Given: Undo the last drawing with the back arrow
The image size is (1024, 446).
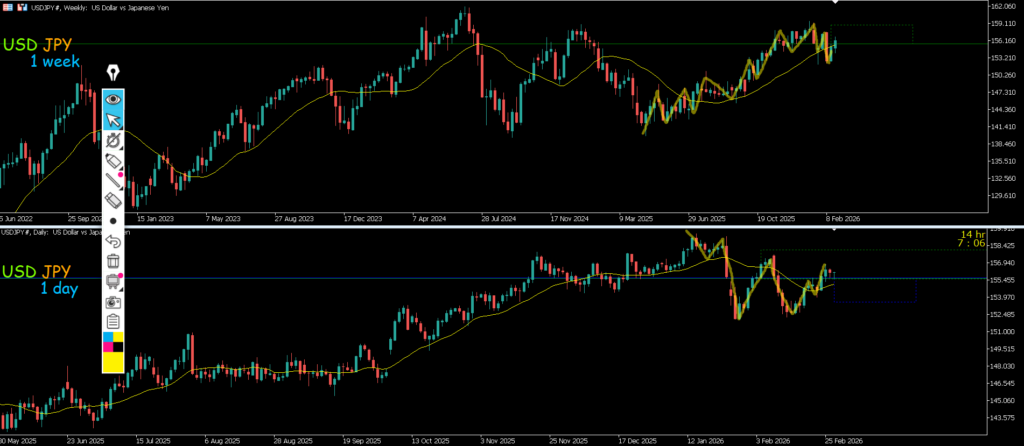Looking at the screenshot, I should pos(113,241).
